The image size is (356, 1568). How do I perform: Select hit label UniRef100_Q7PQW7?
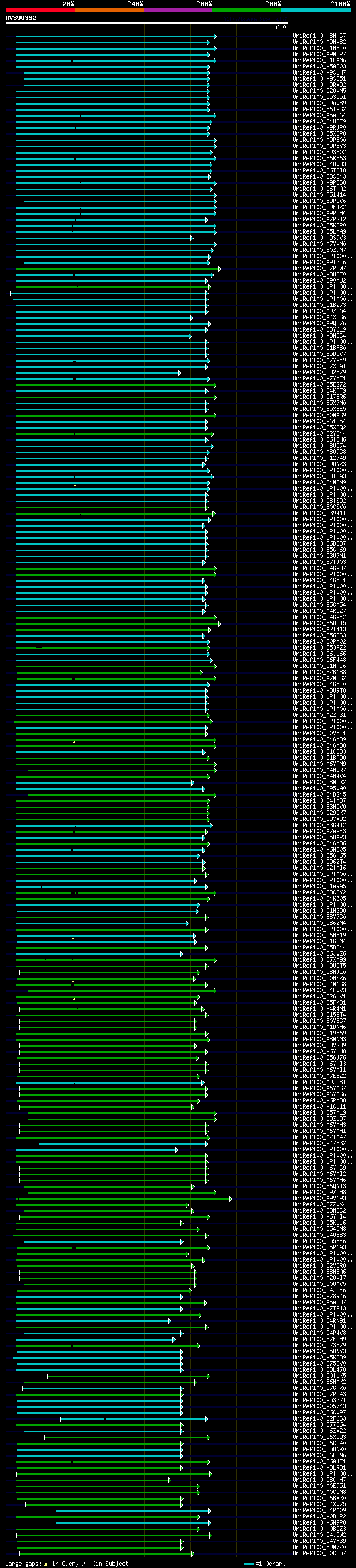(x=319, y=269)
